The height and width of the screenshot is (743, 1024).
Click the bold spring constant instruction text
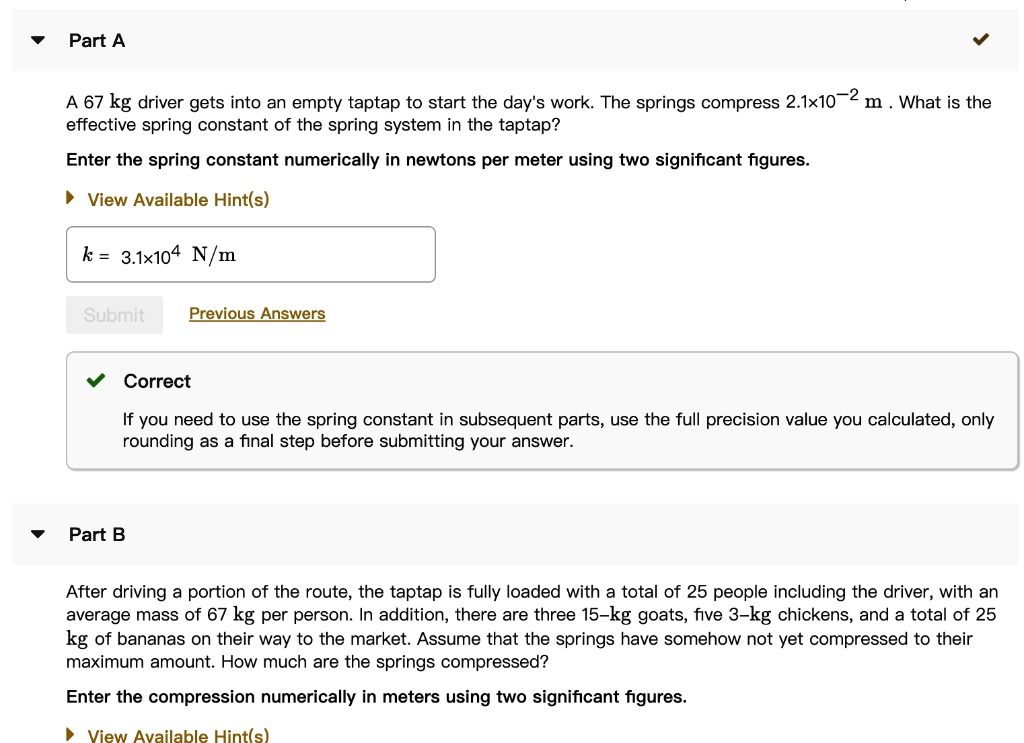click(437, 161)
